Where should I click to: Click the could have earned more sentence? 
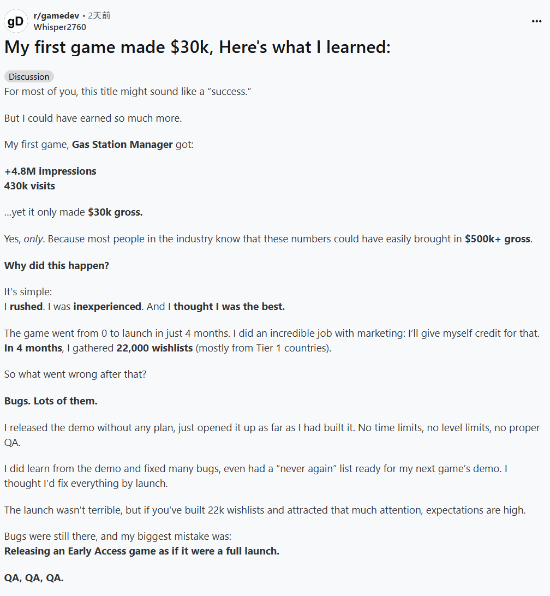pos(93,119)
